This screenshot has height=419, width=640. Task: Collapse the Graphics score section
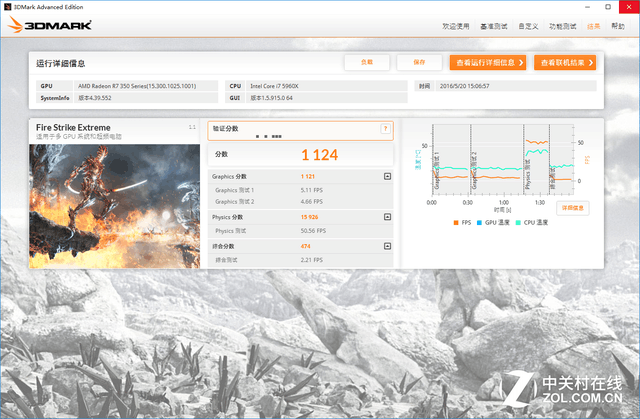(x=387, y=177)
